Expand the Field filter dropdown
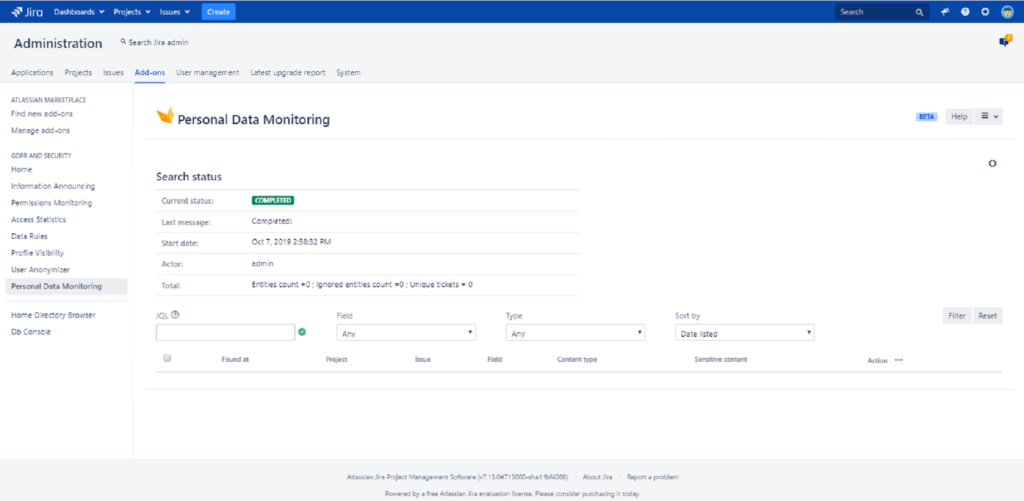This screenshot has height=501, width=1024. click(x=406, y=332)
